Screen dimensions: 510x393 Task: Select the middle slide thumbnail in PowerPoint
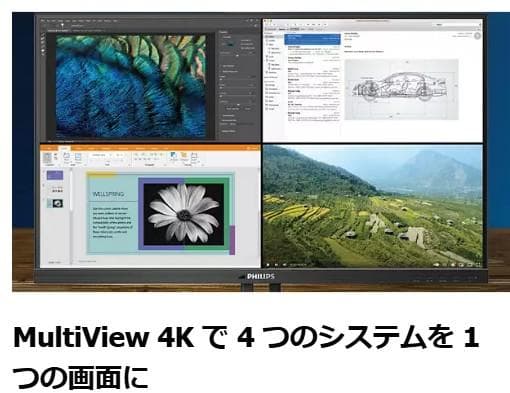coord(55,189)
